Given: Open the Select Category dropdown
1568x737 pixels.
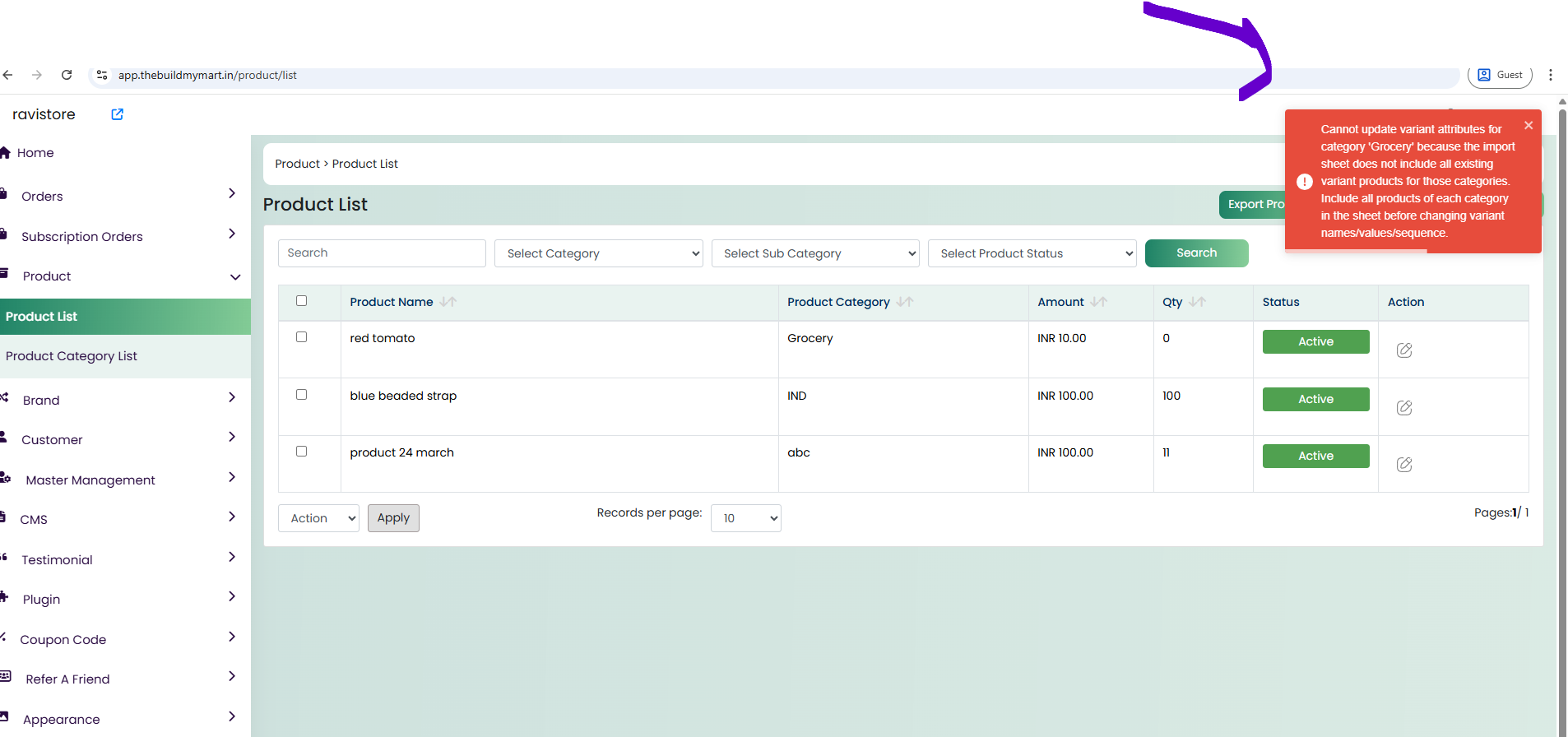Looking at the screenshot, I should [599, 253].
